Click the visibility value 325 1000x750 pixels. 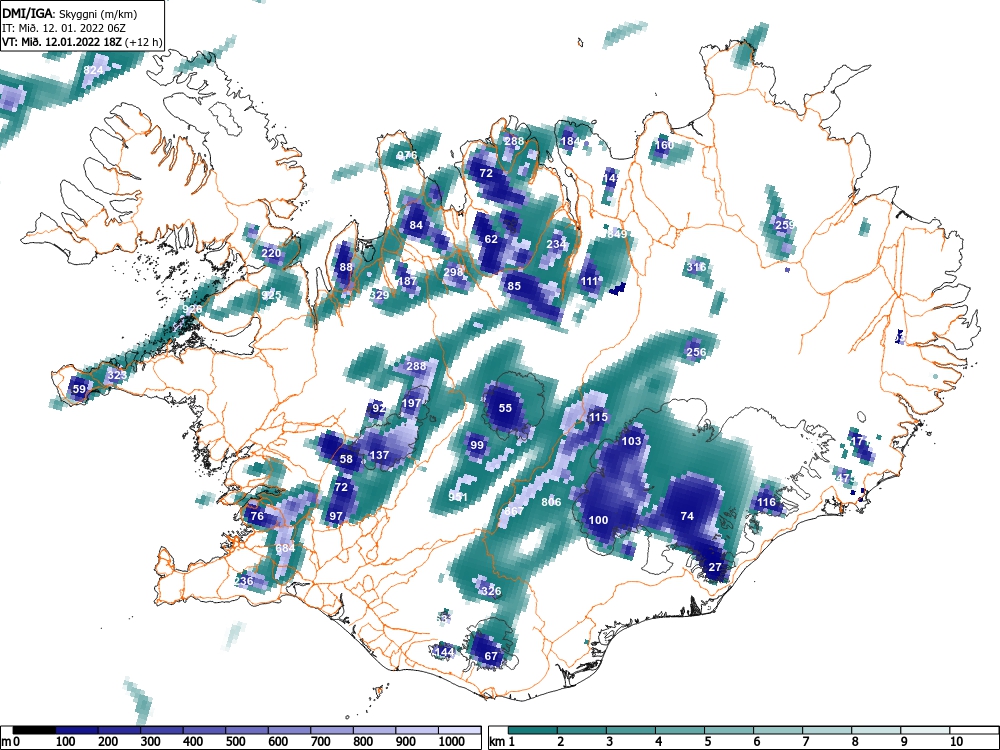tap(117, 375)
